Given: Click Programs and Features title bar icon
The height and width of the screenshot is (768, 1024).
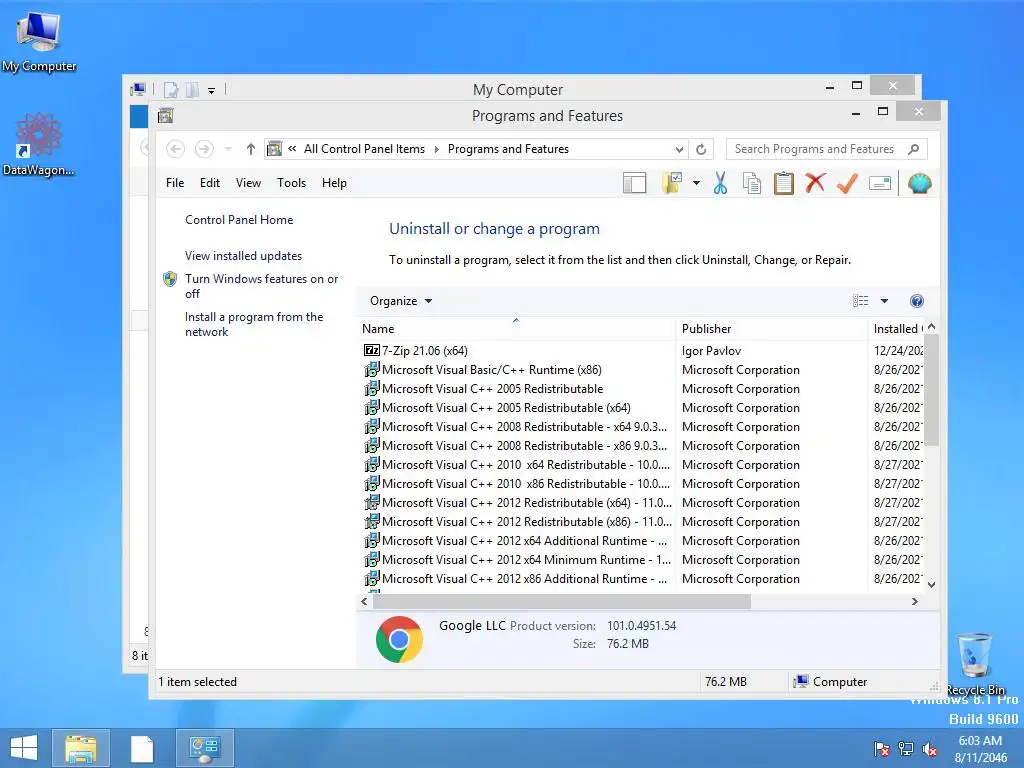Looking at the screenshot, I should coord(165,116).
